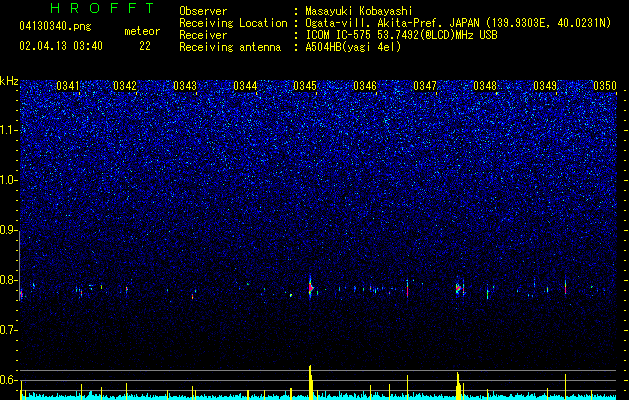Click the Observer field label
629x400 pixels.
click(203, 11)
